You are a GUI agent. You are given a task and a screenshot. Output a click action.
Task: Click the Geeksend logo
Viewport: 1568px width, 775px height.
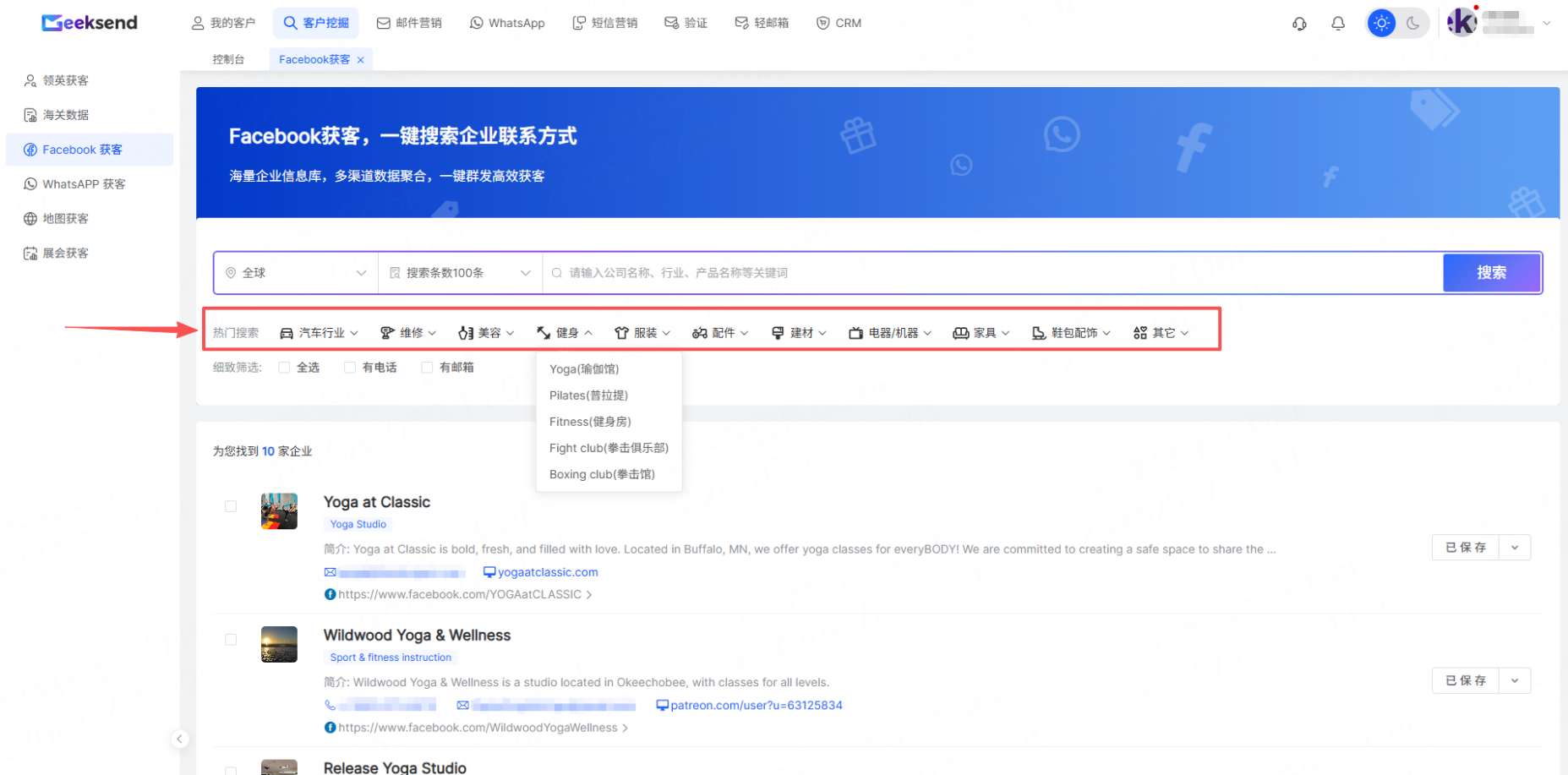(x=90, y=23)
